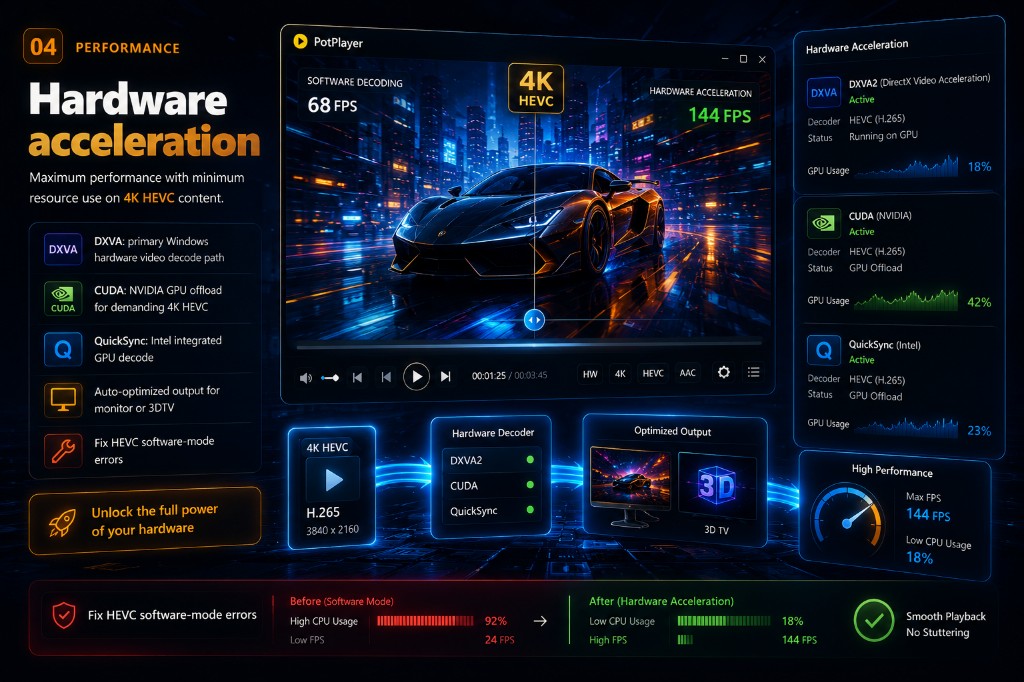Click the blue comparison split handle
This screenshot has height=682, width=1024.
[x=534, y=320]
